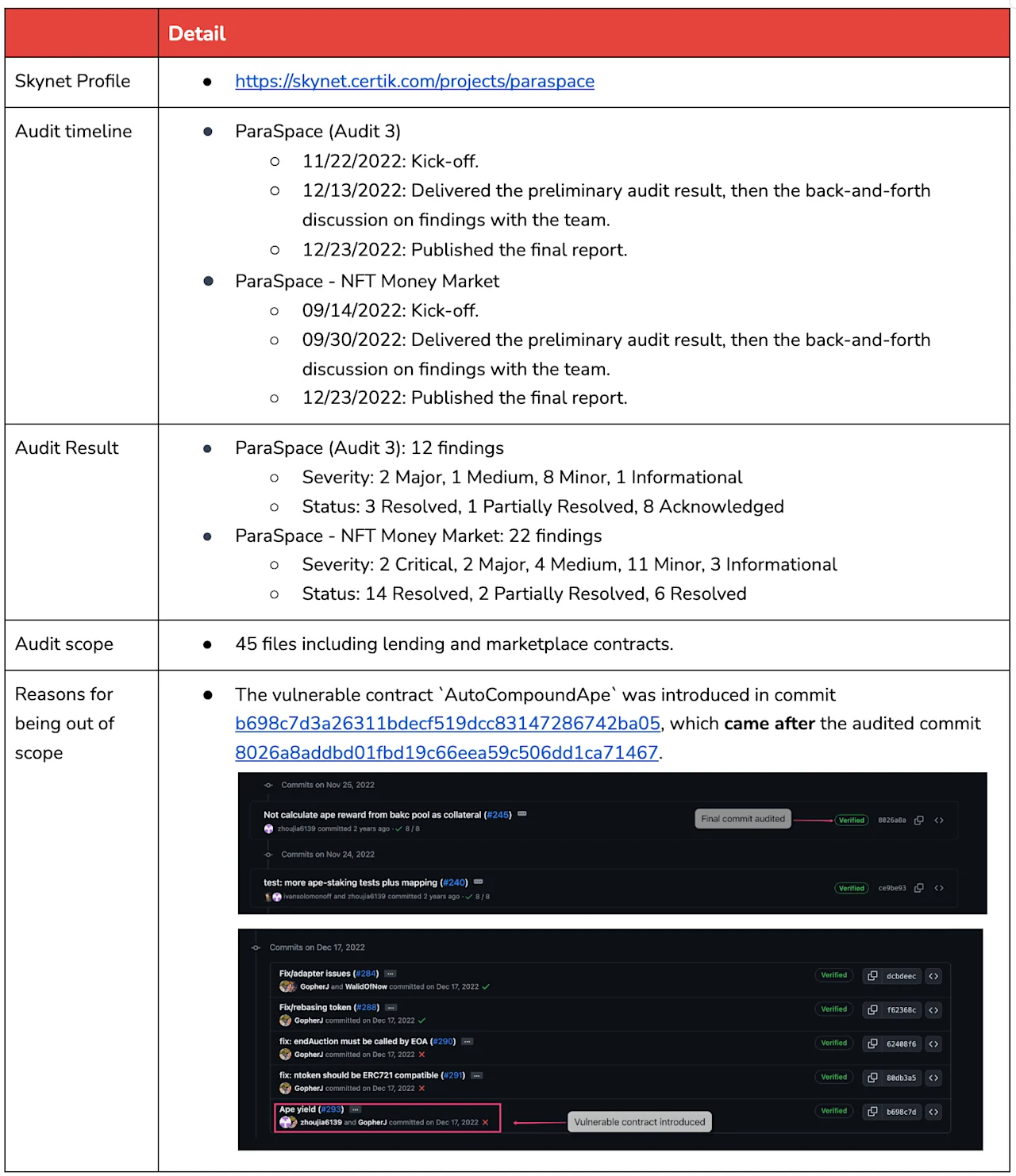
Task: Copy the SHA of commit 62408f6
Action: (x=872, y=1044)
